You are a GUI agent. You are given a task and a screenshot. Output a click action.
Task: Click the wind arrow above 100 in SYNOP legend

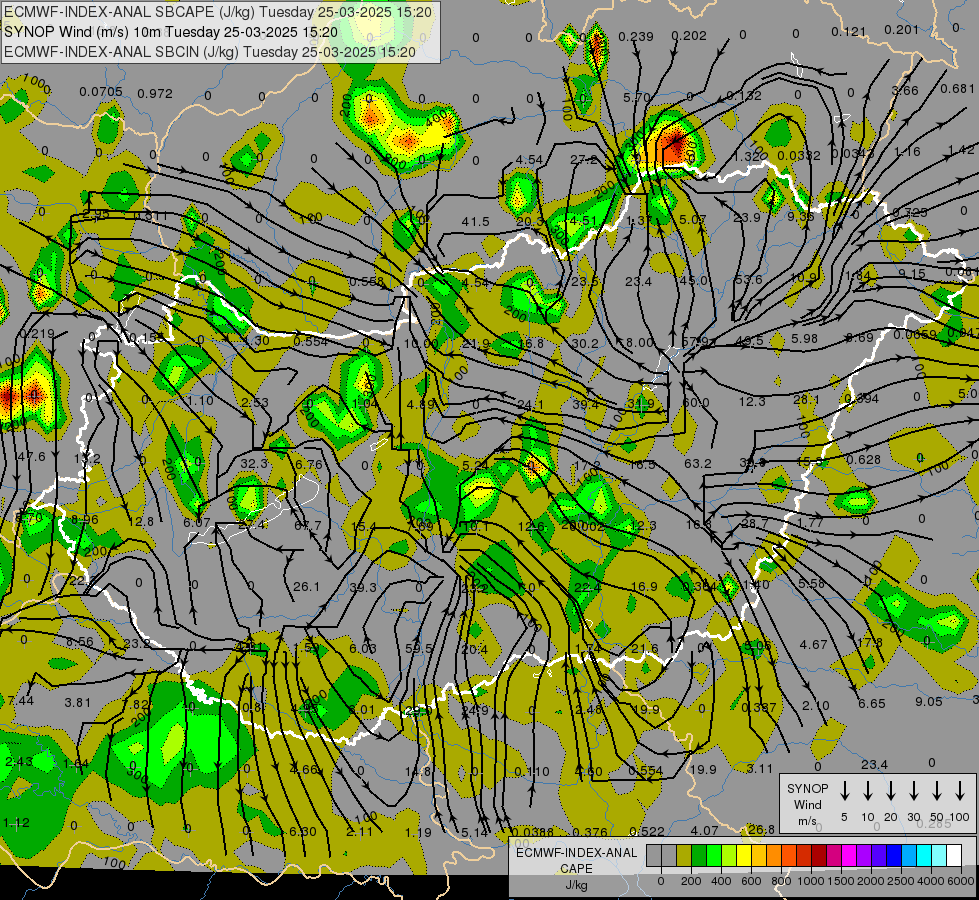[960, 791]
